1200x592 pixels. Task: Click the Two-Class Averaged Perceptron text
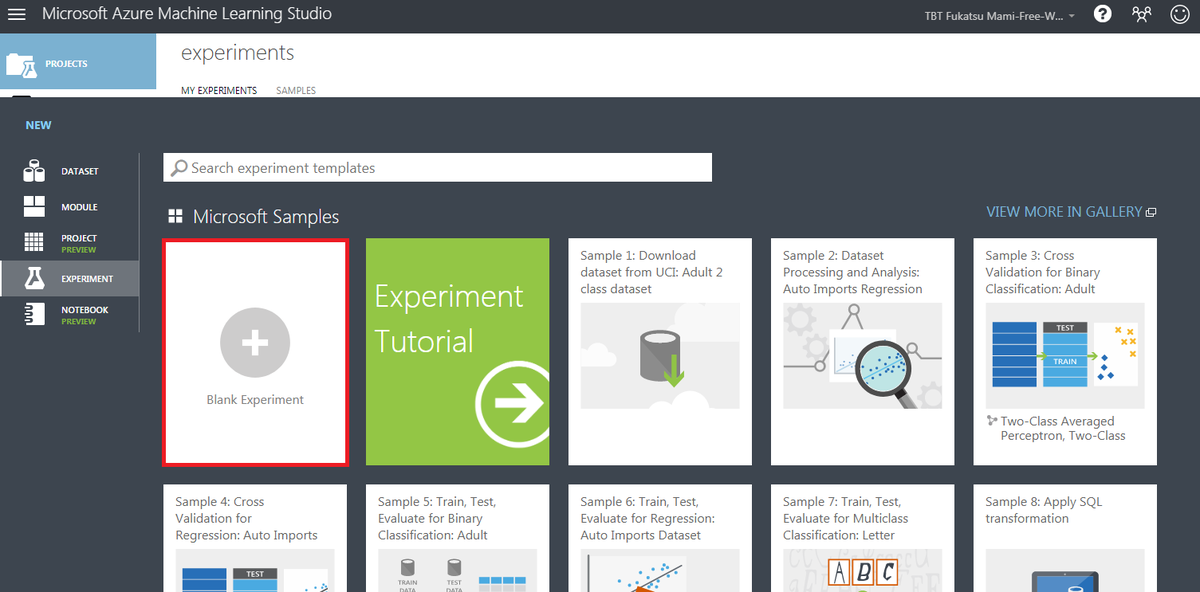1063,428
